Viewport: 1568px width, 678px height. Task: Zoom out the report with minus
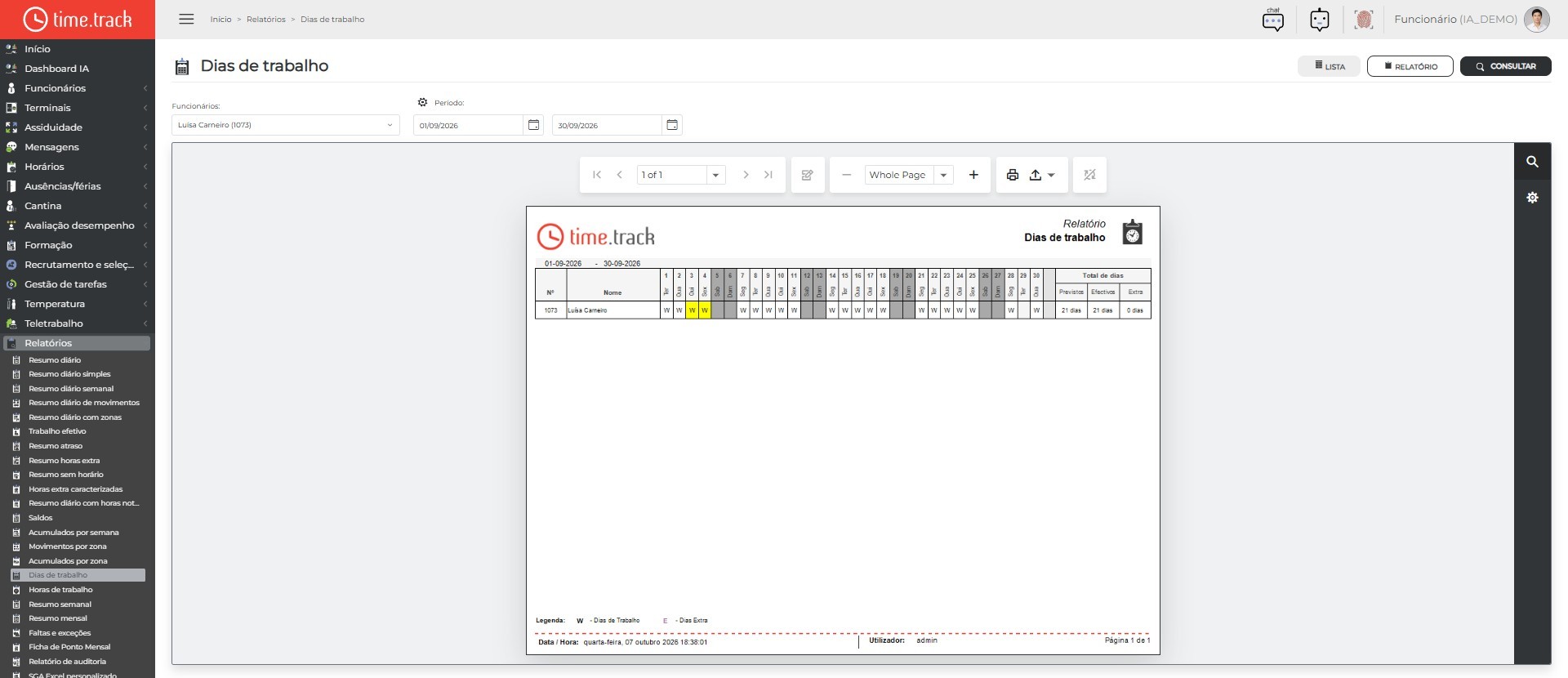[847, 175]
